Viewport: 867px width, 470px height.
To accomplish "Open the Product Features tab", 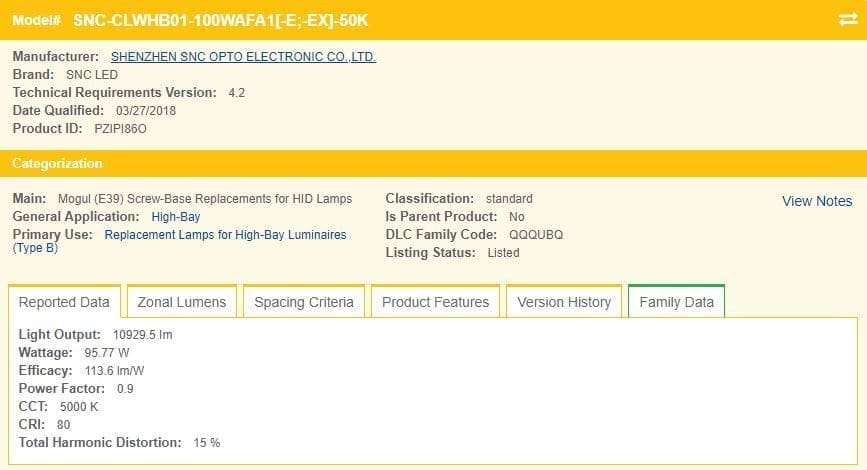I will [x=435, y=302].
